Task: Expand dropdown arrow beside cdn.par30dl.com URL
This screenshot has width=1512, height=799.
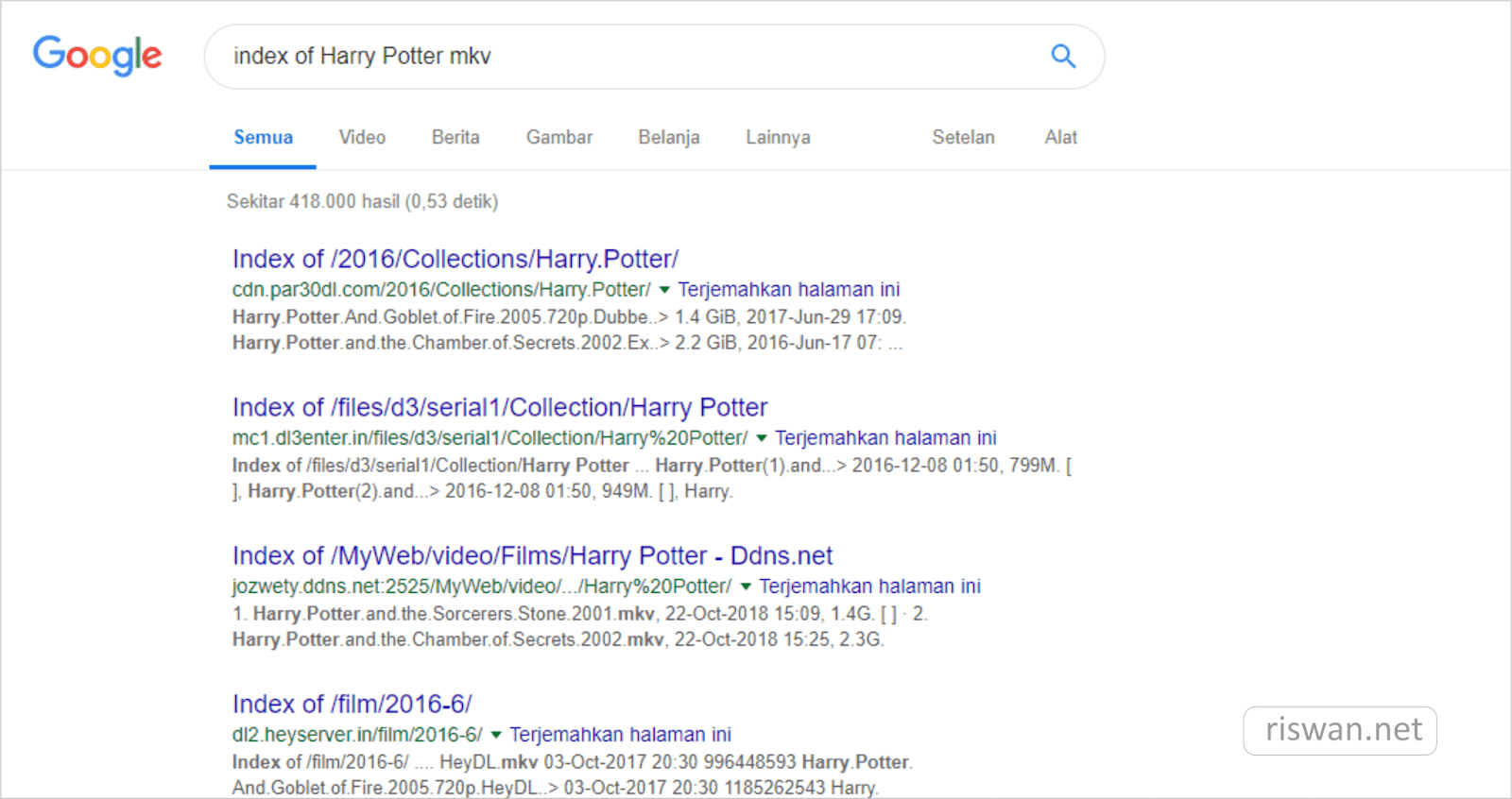Action: click(x=664, y=290)
